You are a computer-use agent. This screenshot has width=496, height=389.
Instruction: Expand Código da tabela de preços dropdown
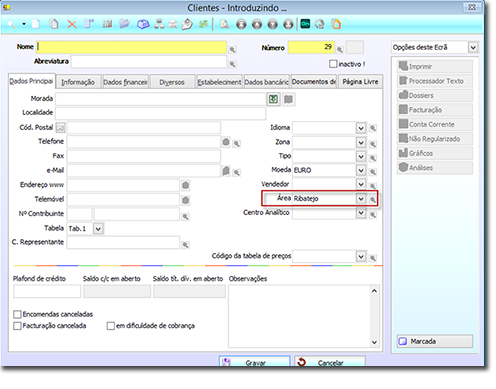coord(361,257)
